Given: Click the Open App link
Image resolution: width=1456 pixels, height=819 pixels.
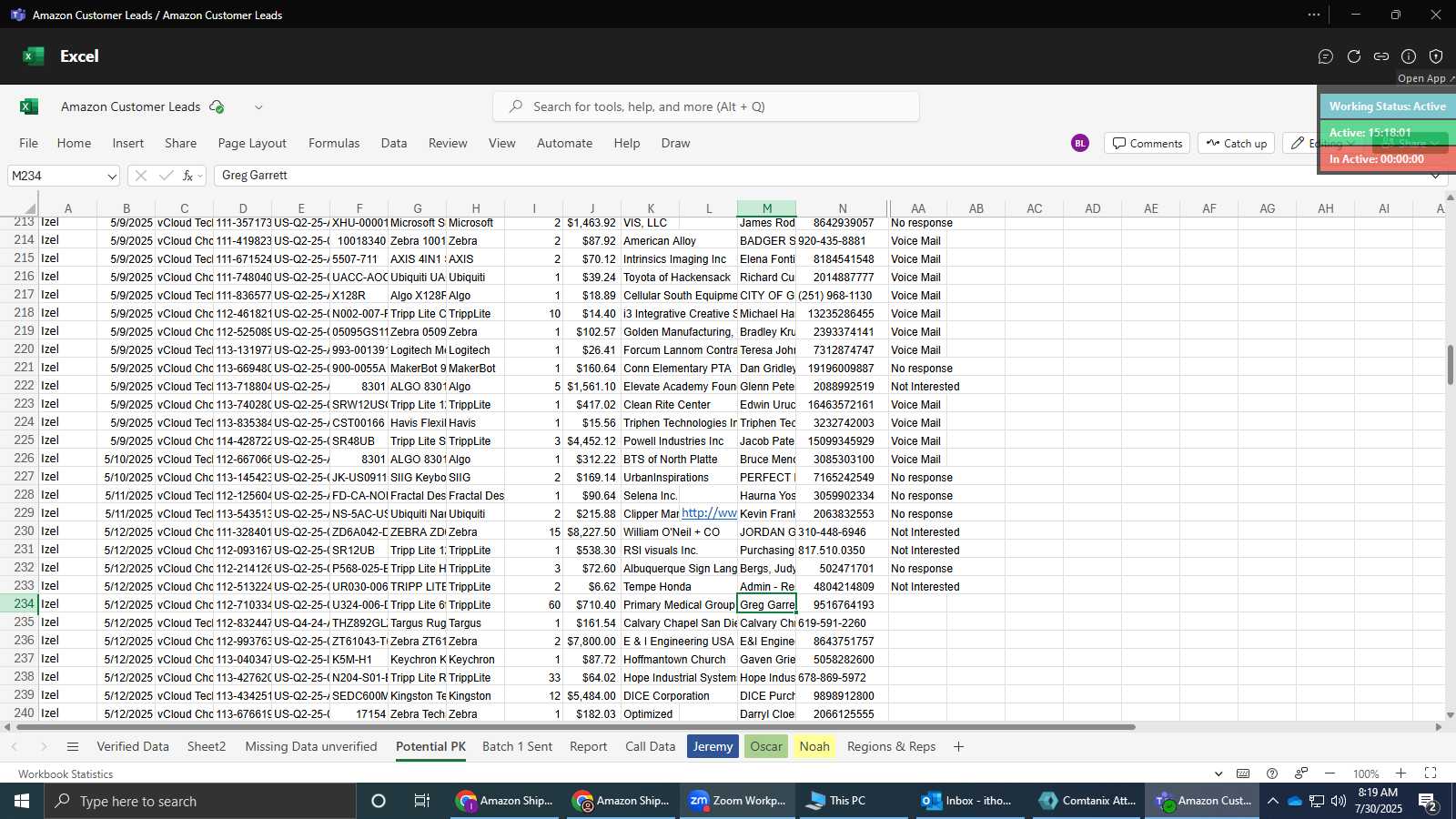Looking at the screenshot, I should (x=1425, y=78).
